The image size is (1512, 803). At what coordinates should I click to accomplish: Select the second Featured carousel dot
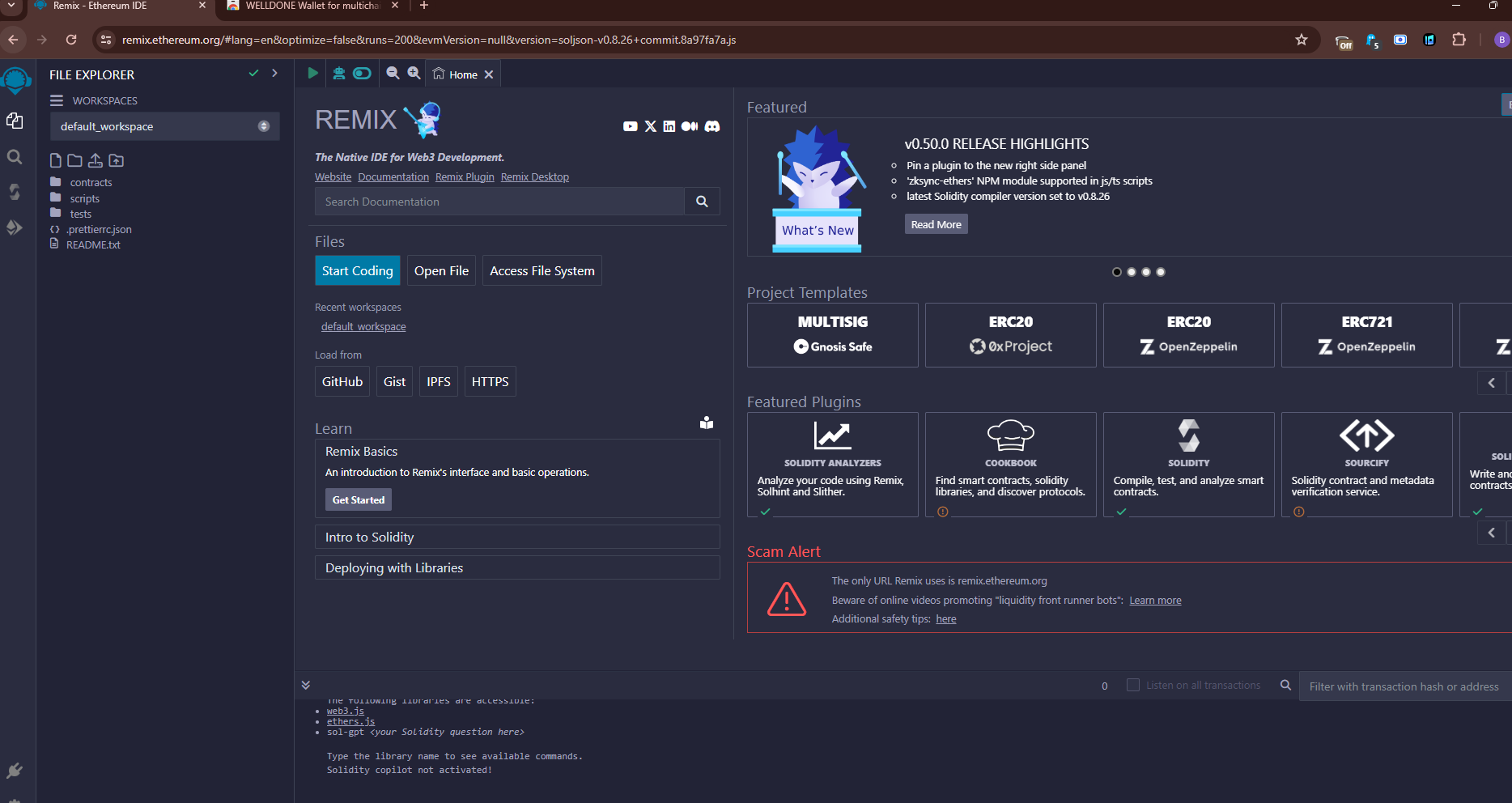coord(1132,272)
